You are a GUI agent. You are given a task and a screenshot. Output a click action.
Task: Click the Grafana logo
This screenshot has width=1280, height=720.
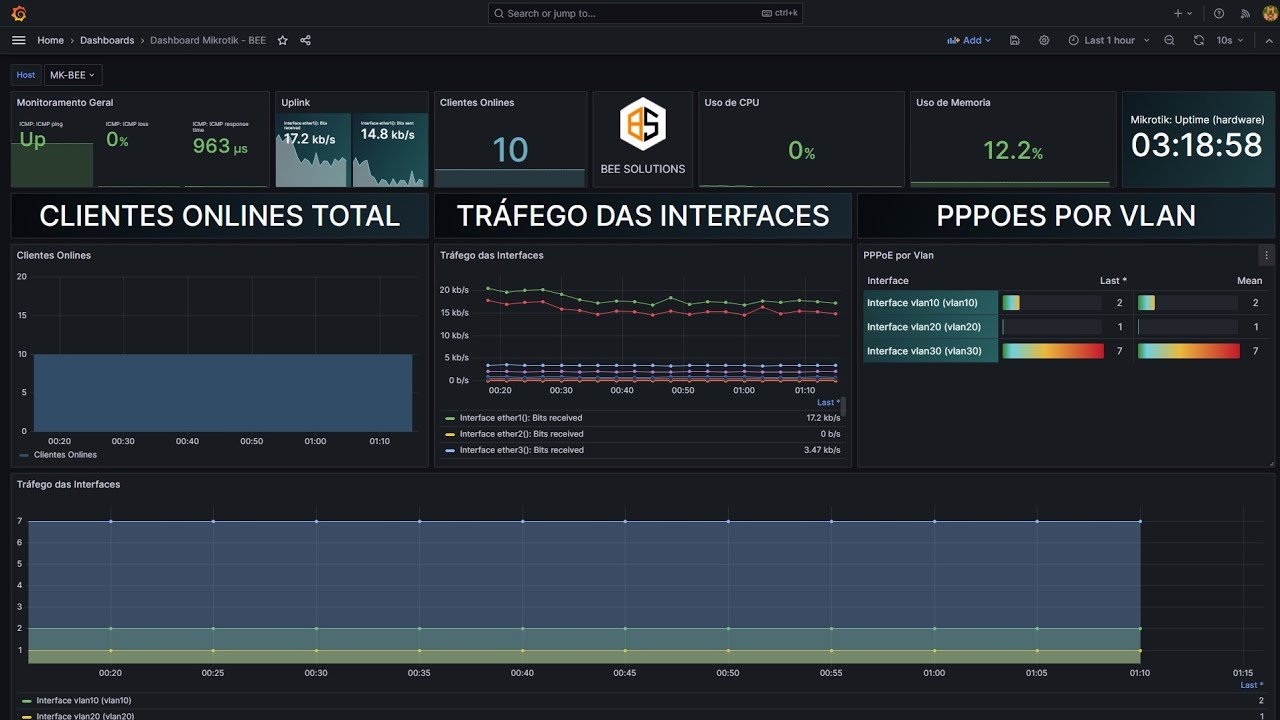pos(19,13)
